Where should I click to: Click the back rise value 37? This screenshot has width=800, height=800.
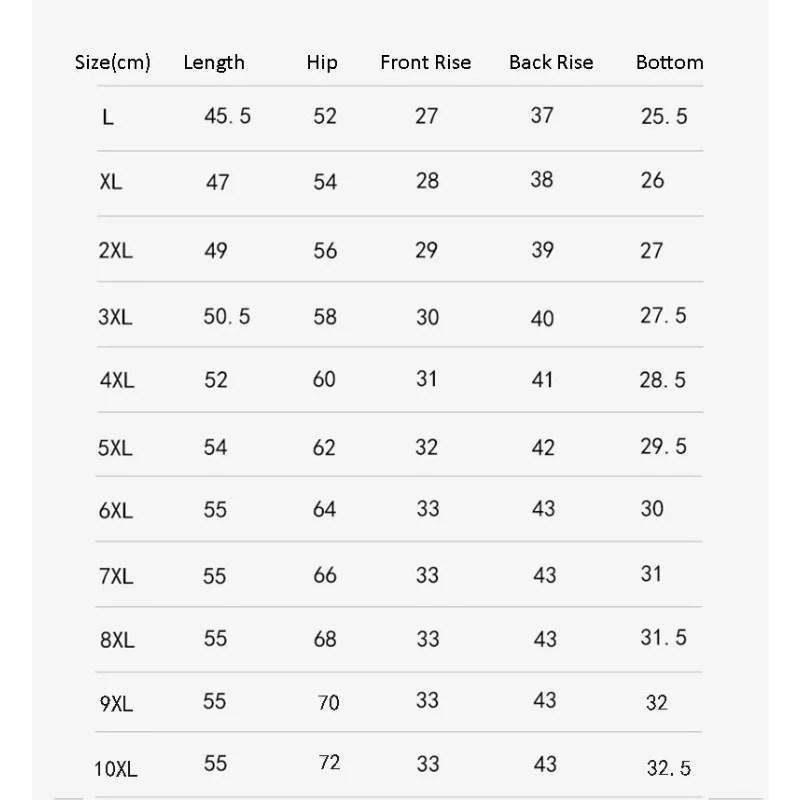point(542,115)
